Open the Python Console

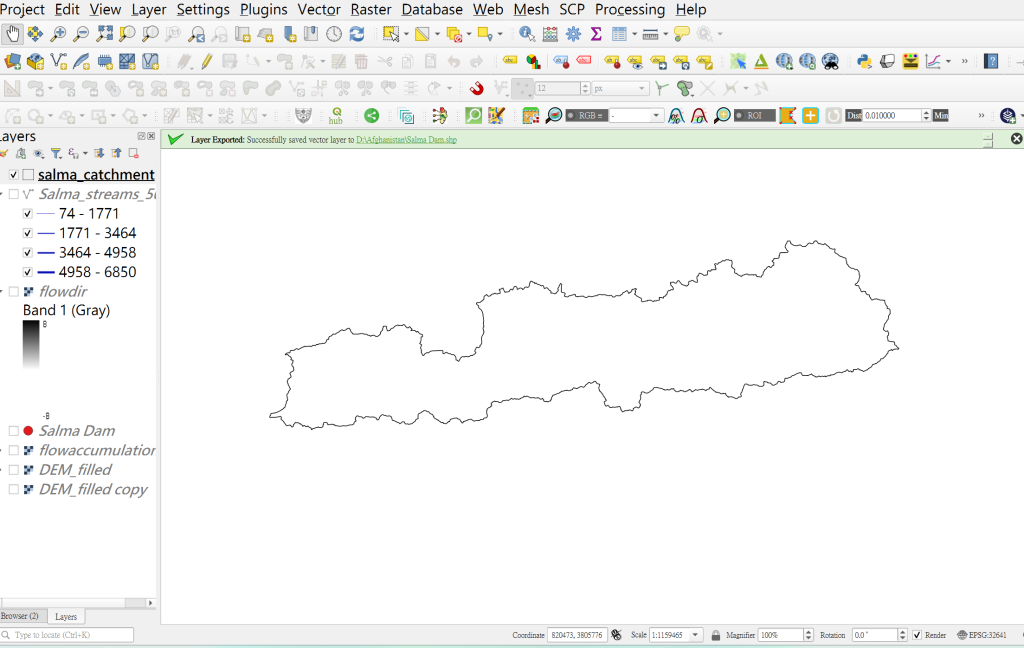864,61
